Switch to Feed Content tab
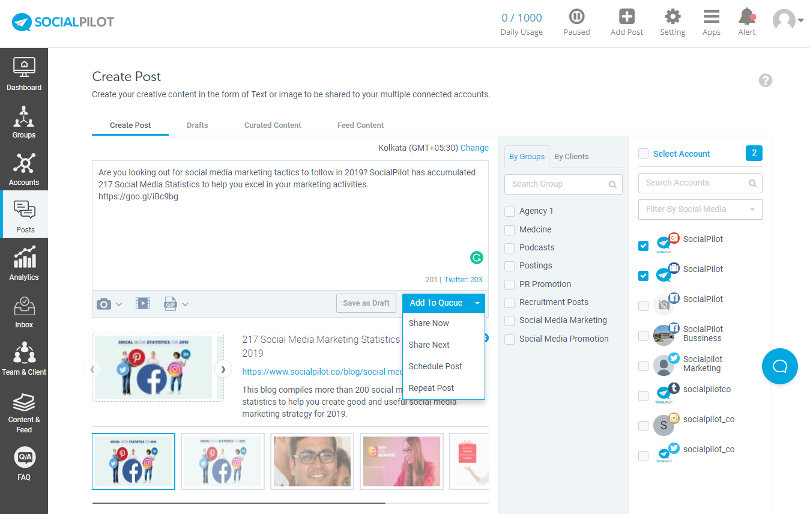 [x=360, y=125]
